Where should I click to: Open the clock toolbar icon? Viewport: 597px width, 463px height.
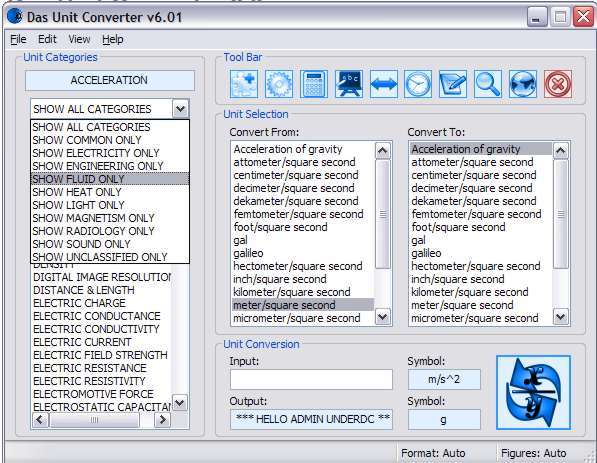[418, 84]
